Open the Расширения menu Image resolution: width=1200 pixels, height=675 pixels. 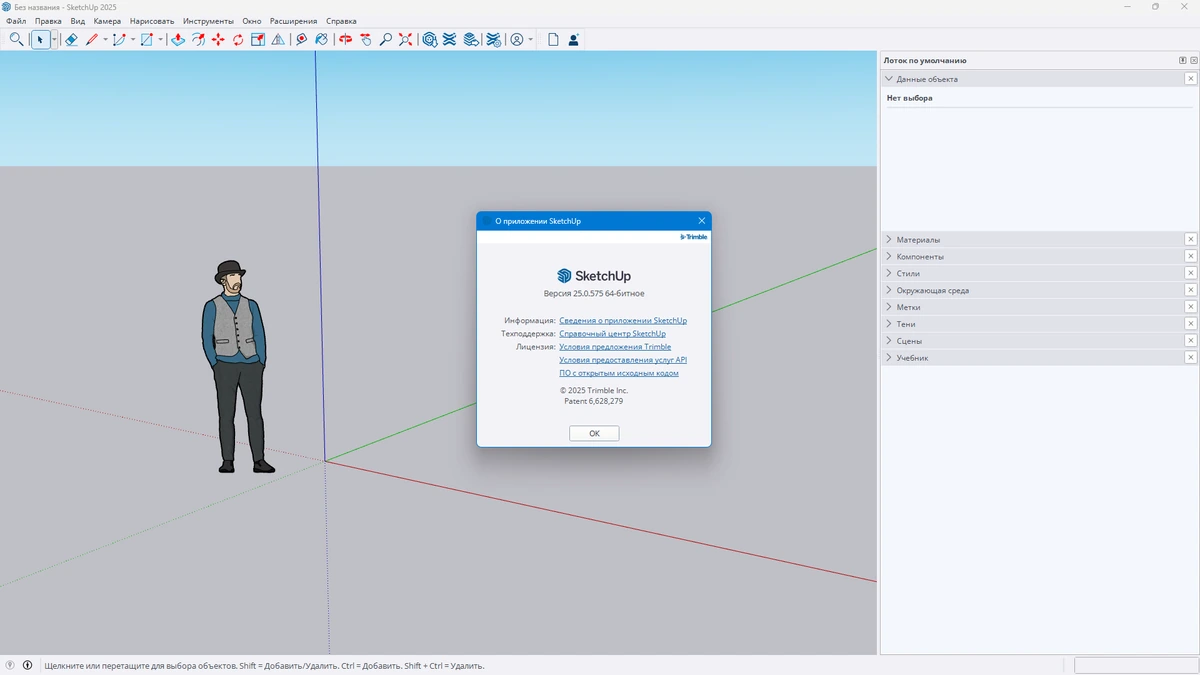(x=293, y=21)
